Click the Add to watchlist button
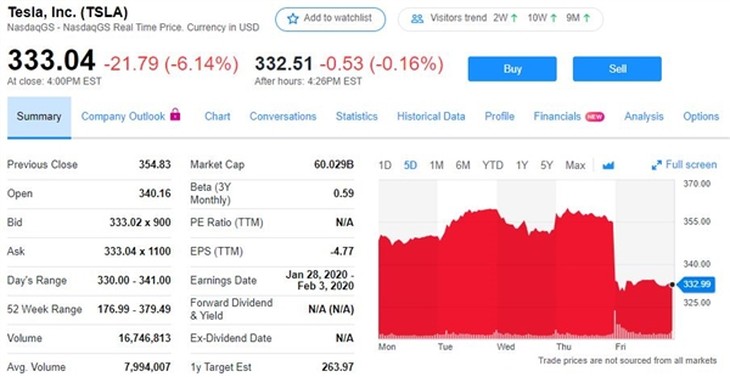The height and width of the screenshot is (377, 730). (330, 19)
